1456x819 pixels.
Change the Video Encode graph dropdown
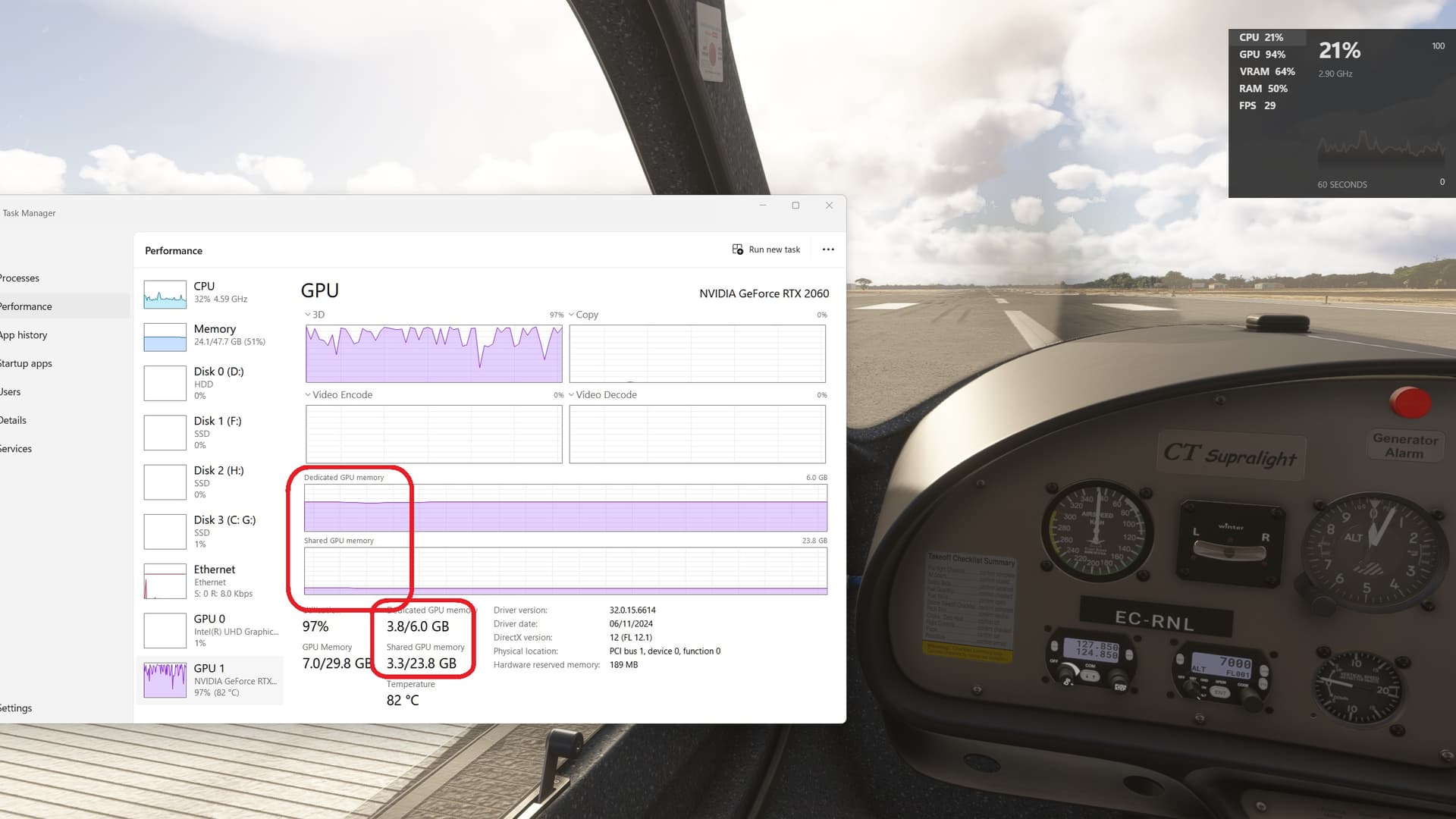click(x=308, y=395)
